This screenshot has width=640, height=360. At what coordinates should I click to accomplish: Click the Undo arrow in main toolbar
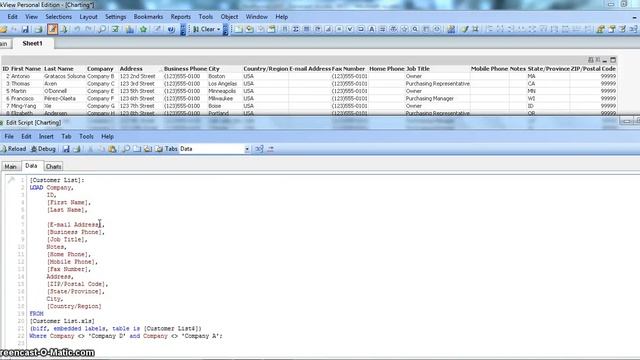[77, 29]
